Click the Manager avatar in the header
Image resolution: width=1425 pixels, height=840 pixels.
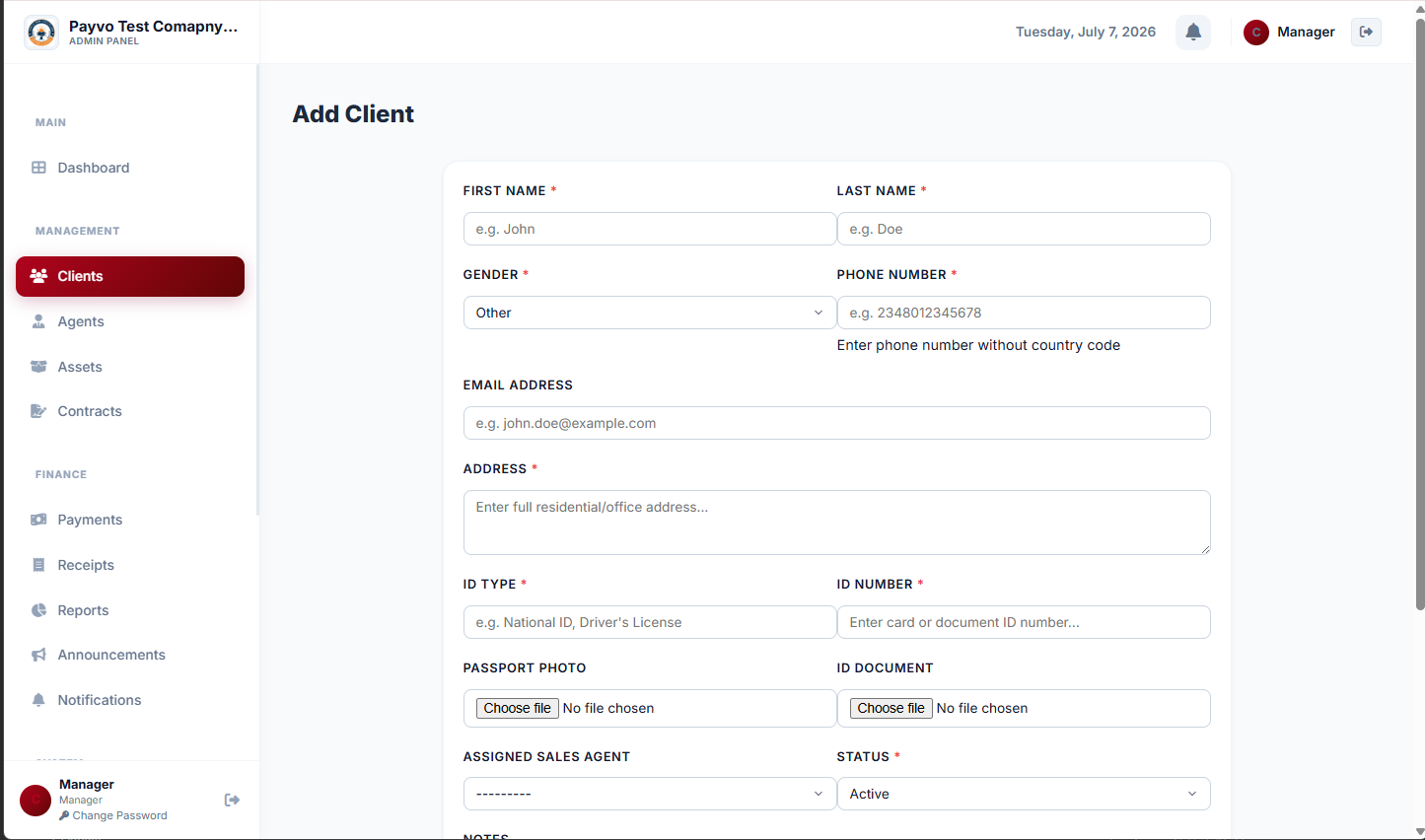pos(1256,33)
